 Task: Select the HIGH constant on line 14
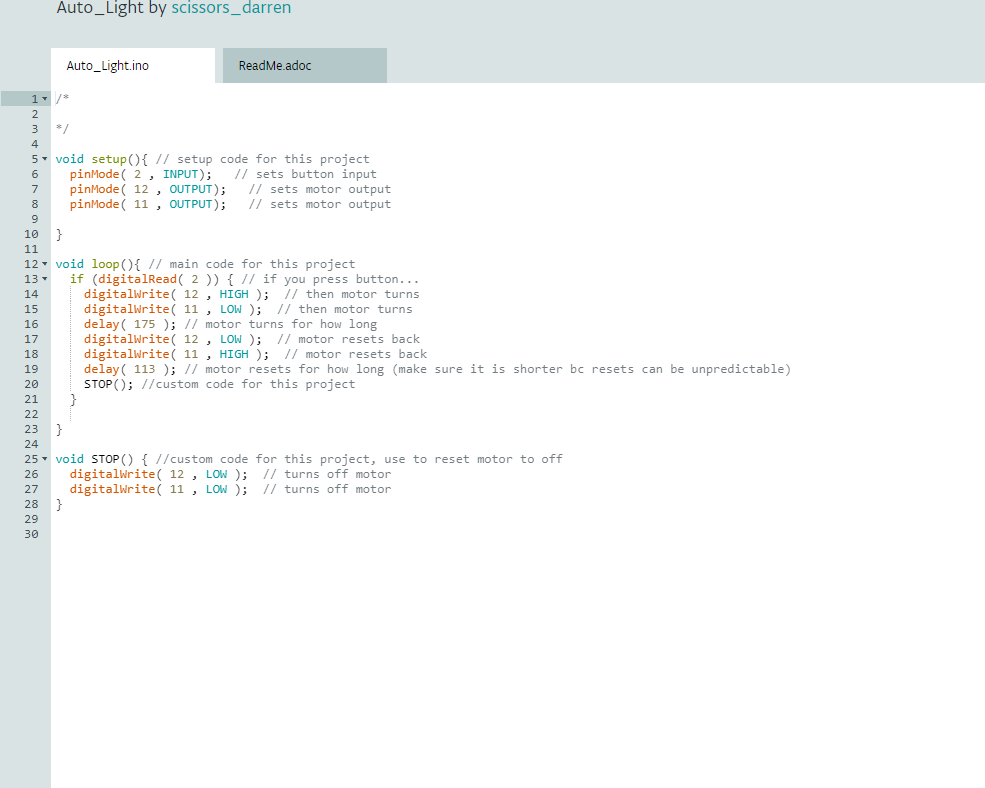point(233,293)
